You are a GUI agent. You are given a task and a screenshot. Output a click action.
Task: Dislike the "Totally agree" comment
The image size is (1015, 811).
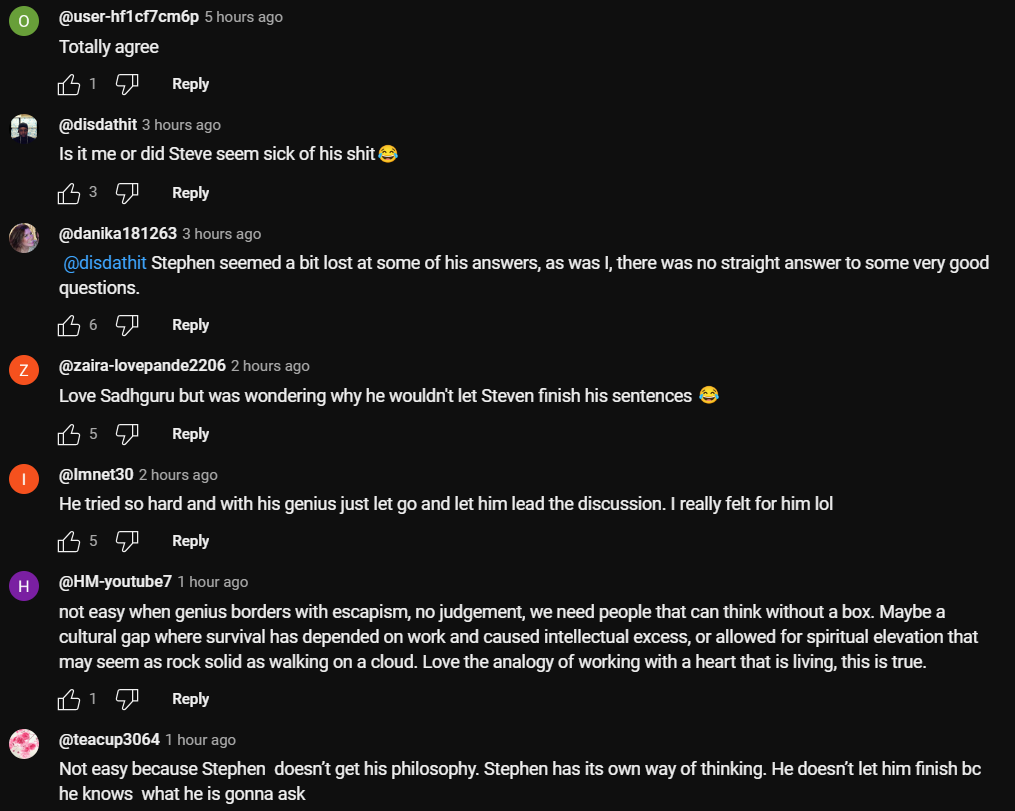(127, 85)
